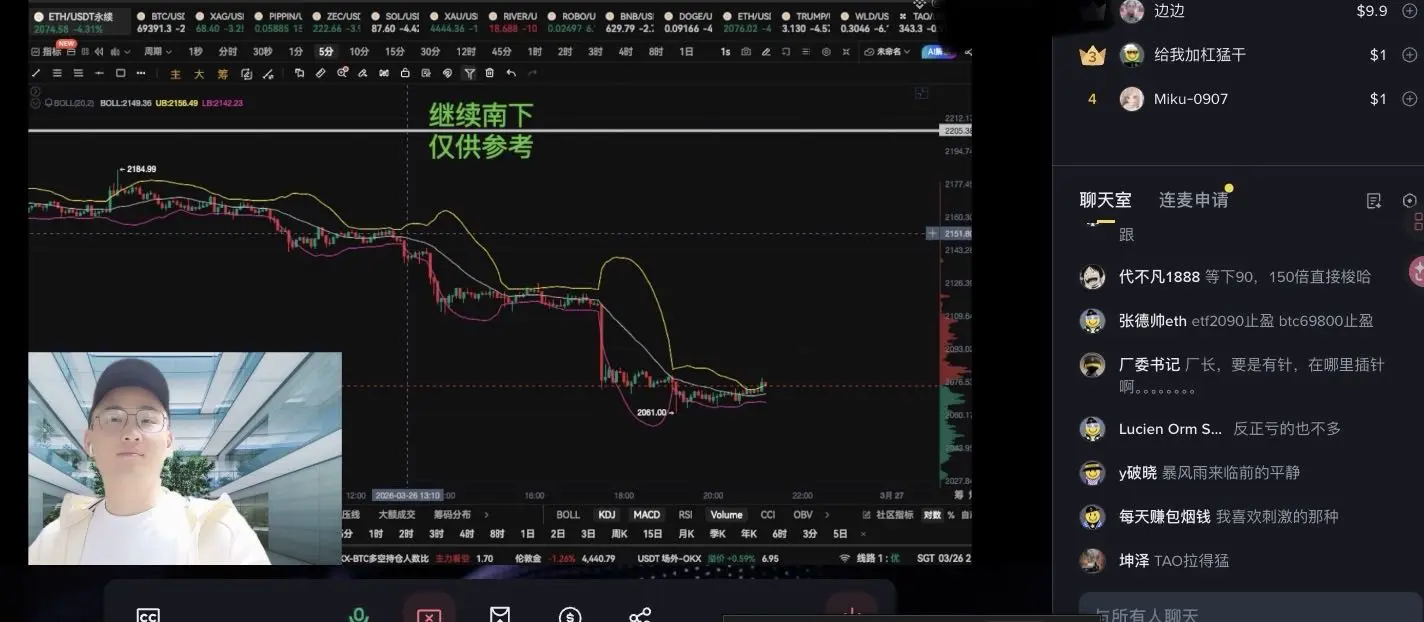1424x622 pixels.
Task: Click the hexagon settings icon in the chat header
Action: [1409, 201]
